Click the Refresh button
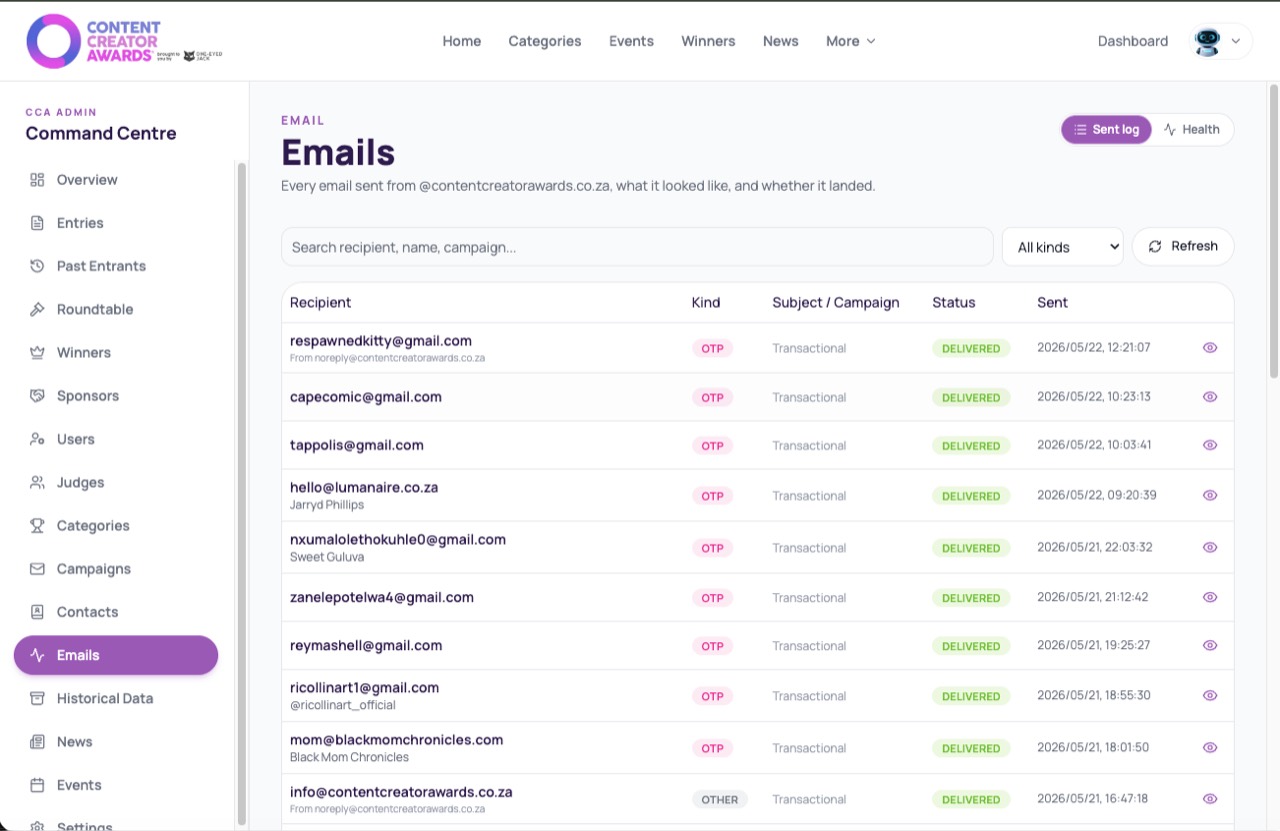The image size is (1280, 831). pos(1183,246)
